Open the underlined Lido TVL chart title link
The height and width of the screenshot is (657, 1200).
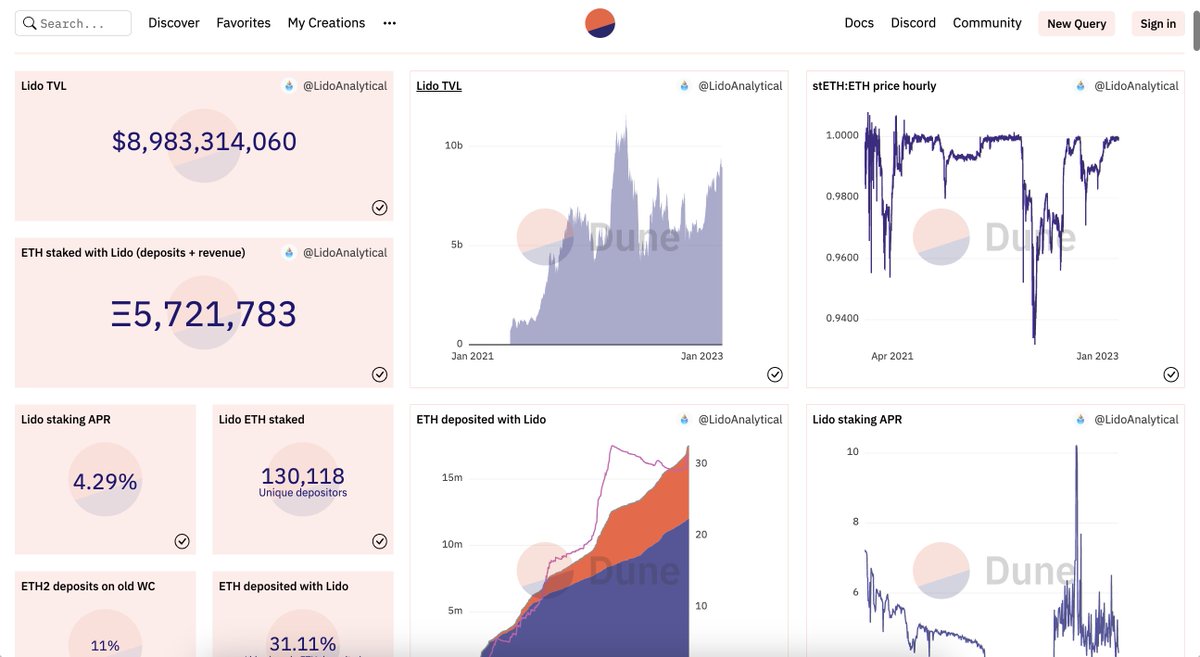(x=439, y=86)
